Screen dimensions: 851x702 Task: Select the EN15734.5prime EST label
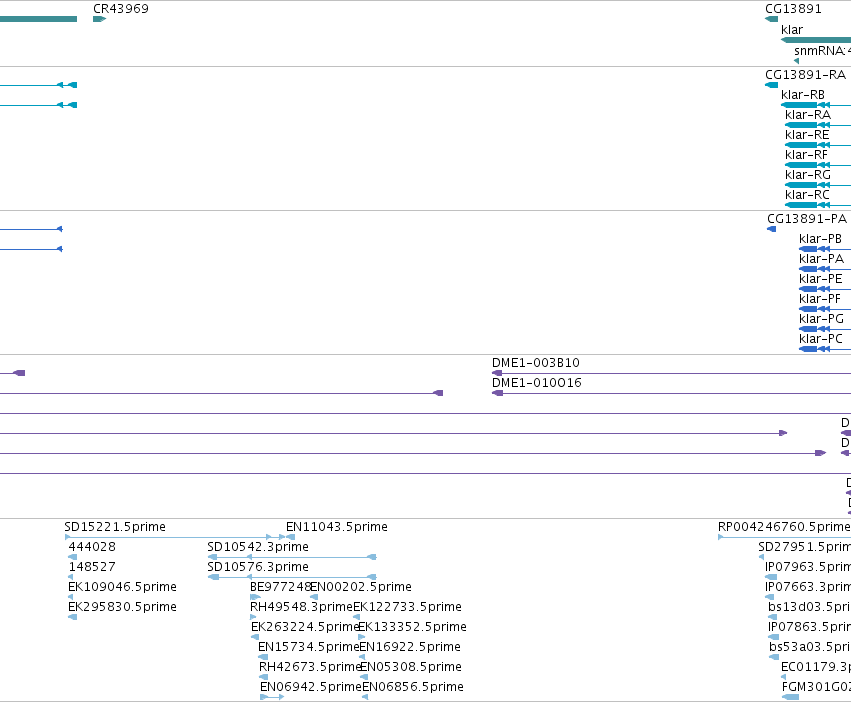pos(309,647)
